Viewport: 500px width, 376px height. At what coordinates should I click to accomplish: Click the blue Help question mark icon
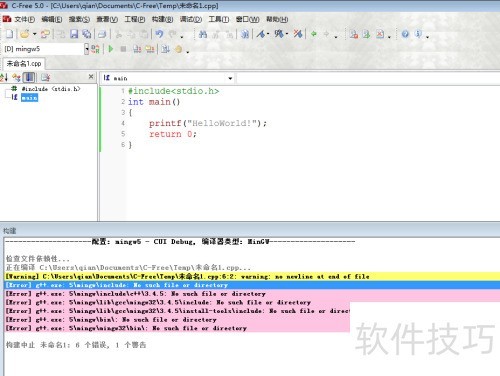(x=405, y=34)
